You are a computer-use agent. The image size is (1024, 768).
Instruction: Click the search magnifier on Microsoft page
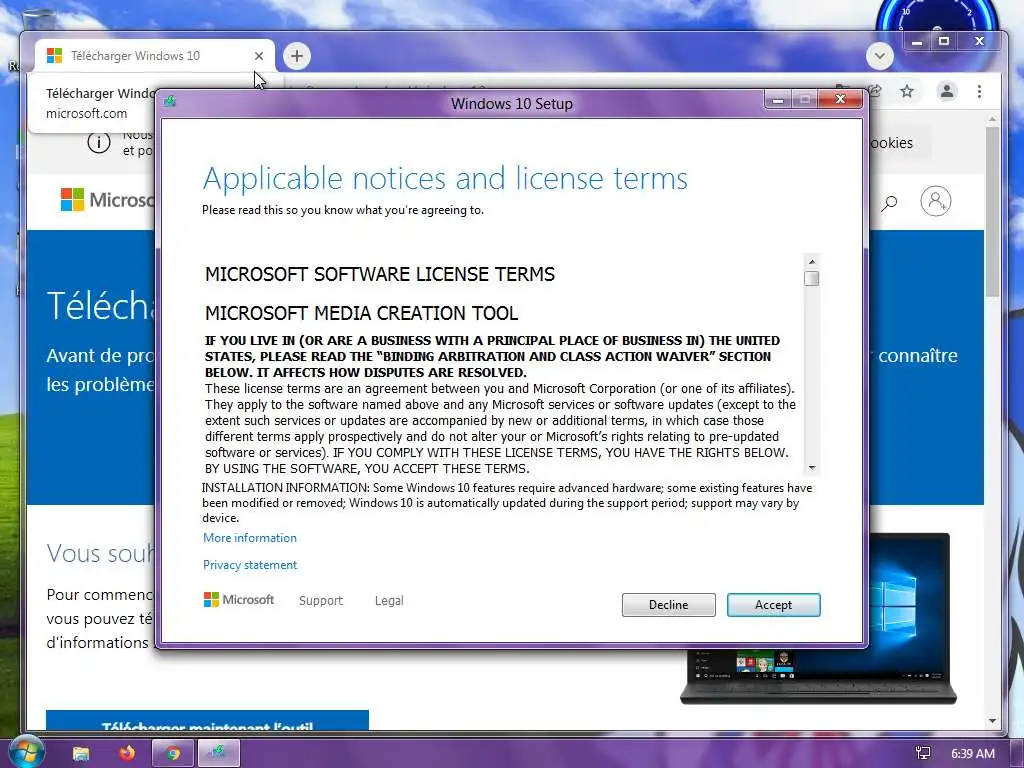(889, 203)
